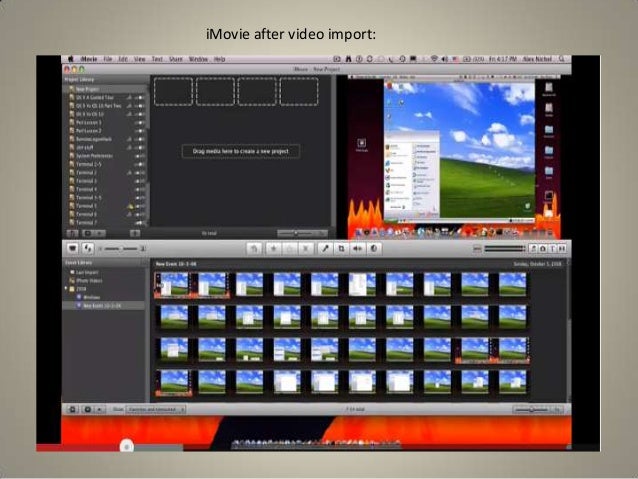This screenshot has height=479, width=638.
Task: Open the Show filter dropdown
Action: pos(155,409)
